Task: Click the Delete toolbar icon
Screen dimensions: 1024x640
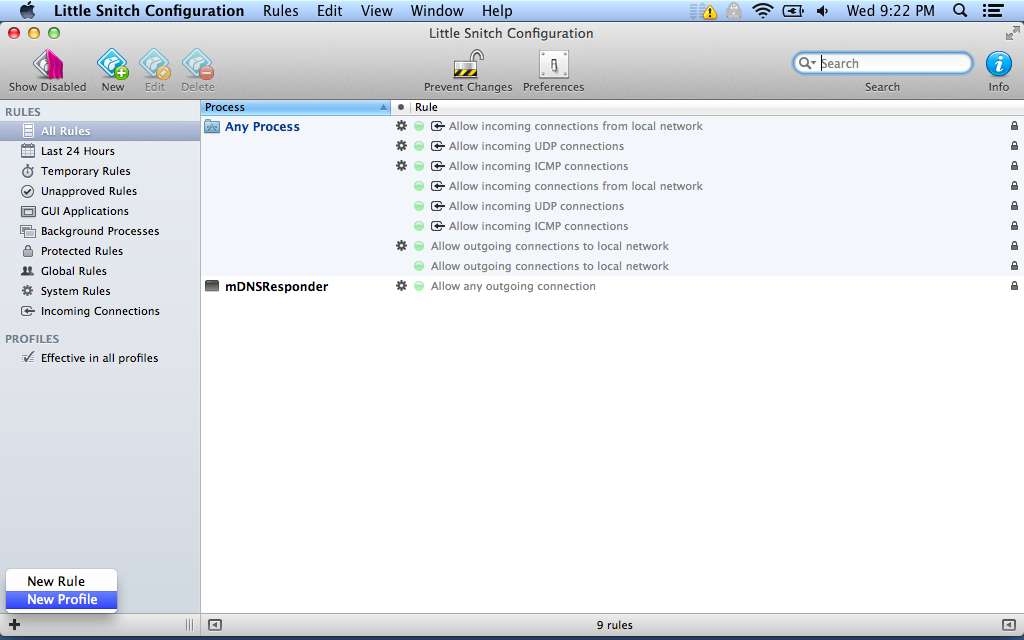Action: coord(198,71)
